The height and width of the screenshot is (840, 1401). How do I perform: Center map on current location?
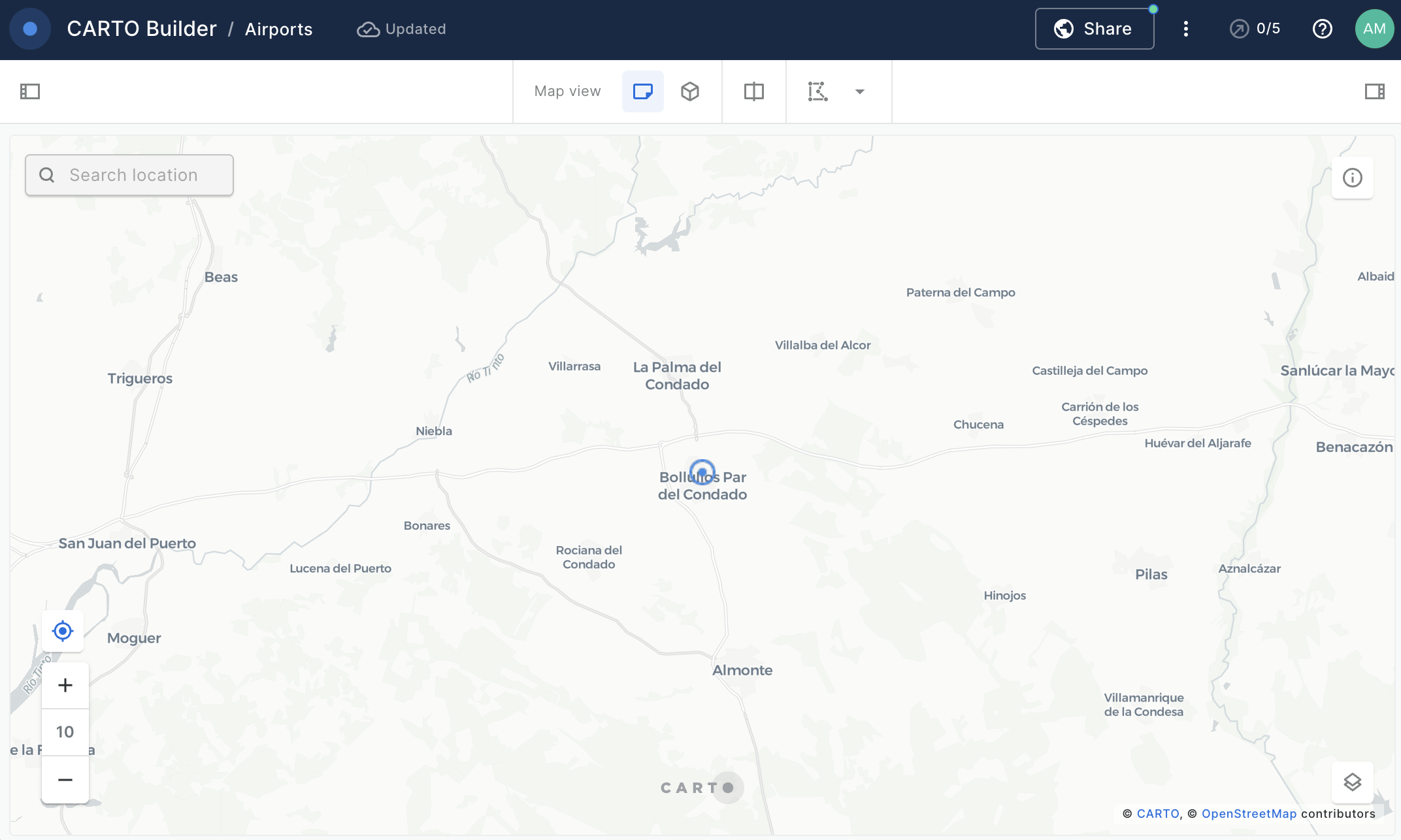point(63,631)
